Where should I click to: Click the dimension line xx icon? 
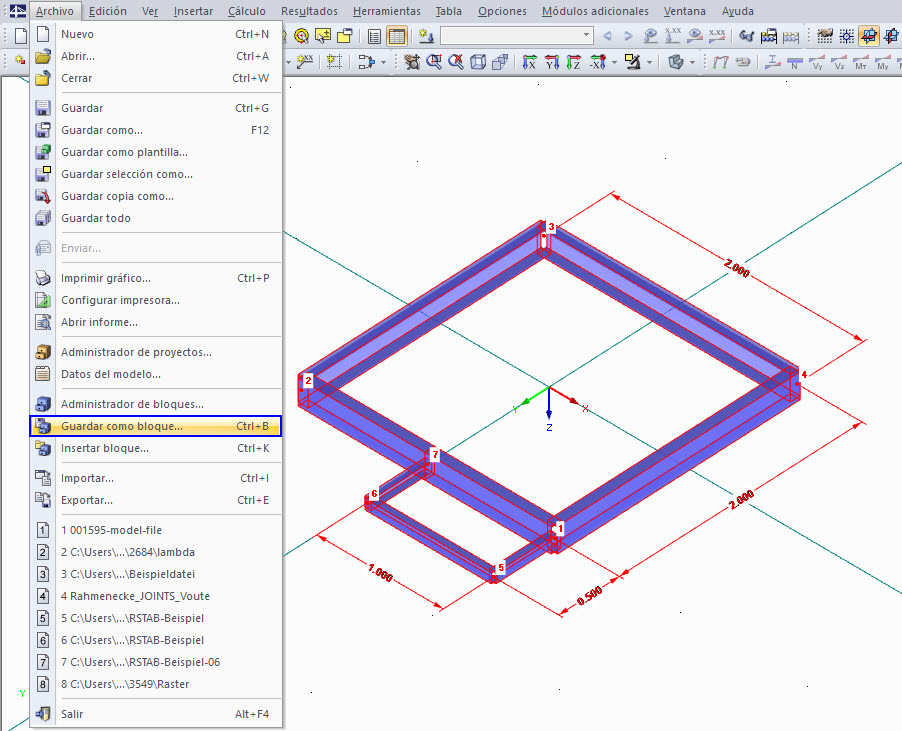click(x=304, y=62)
